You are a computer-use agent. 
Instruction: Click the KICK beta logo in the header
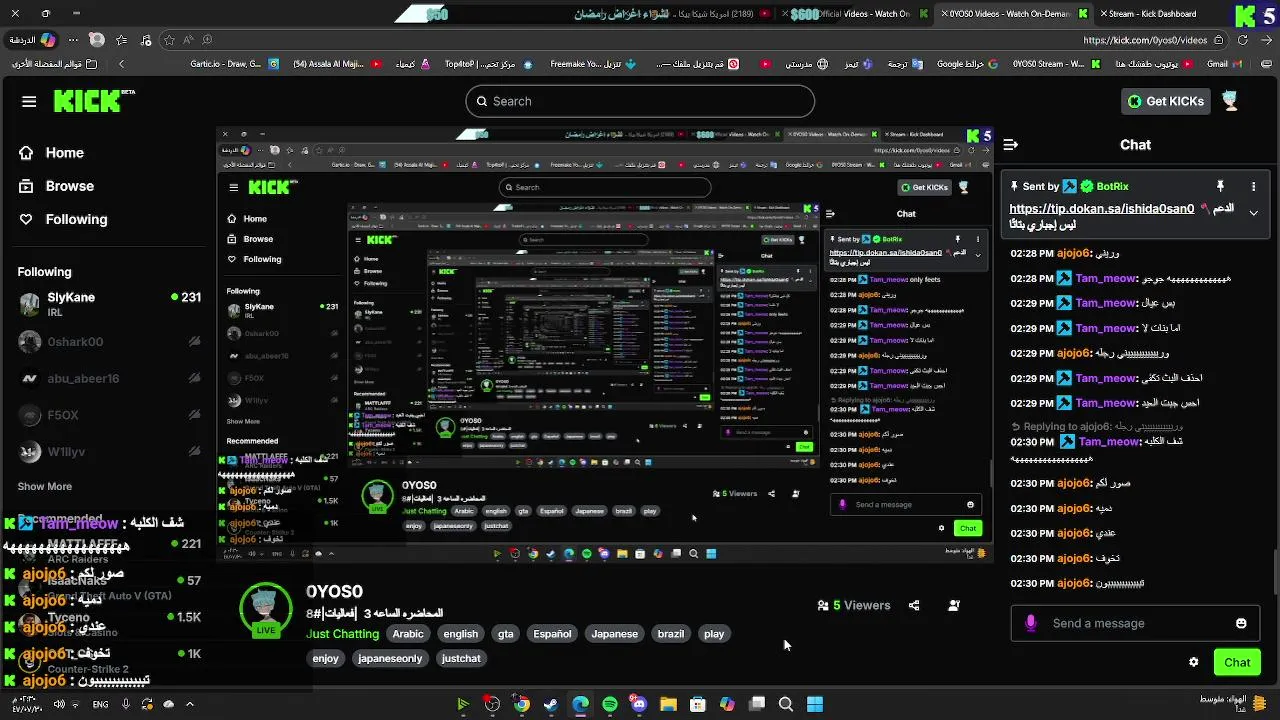(x=94, y=100)
